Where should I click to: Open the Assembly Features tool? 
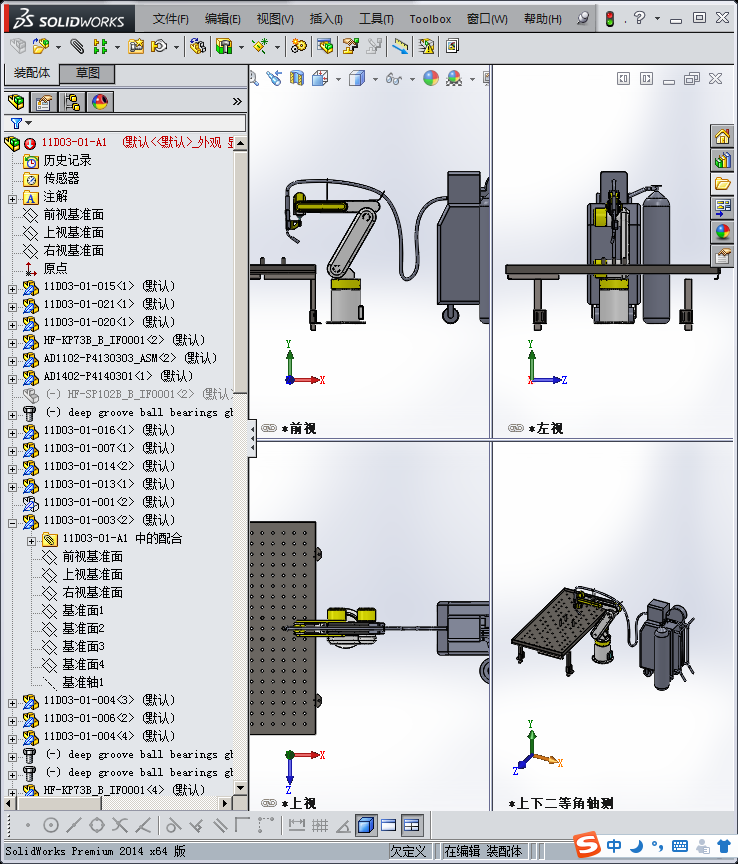[224, 47]
